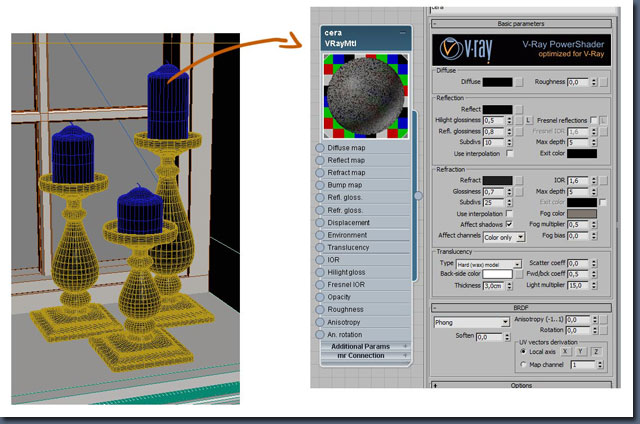Toggle Use interpolation under Reflection
This screenshot has height=424, width=640.
point(509,153)
